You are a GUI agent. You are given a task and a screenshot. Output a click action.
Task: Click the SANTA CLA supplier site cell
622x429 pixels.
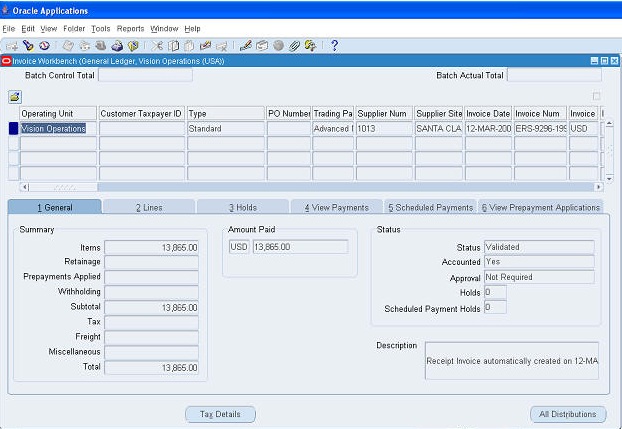(439, 129)
